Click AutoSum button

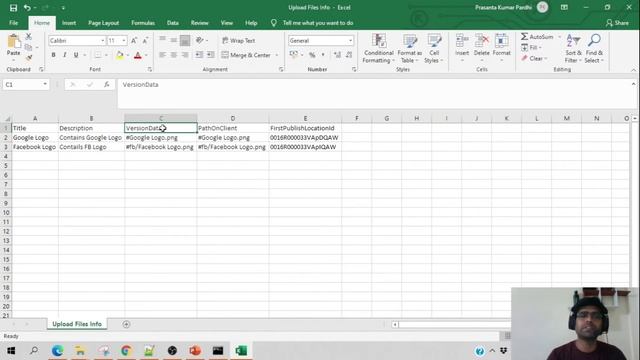[537, 37]
